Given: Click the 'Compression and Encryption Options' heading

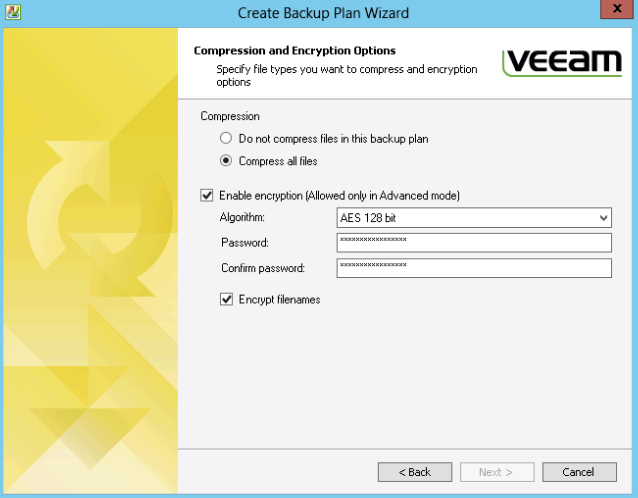Looking at the screenshot, I should pos(295,50).
